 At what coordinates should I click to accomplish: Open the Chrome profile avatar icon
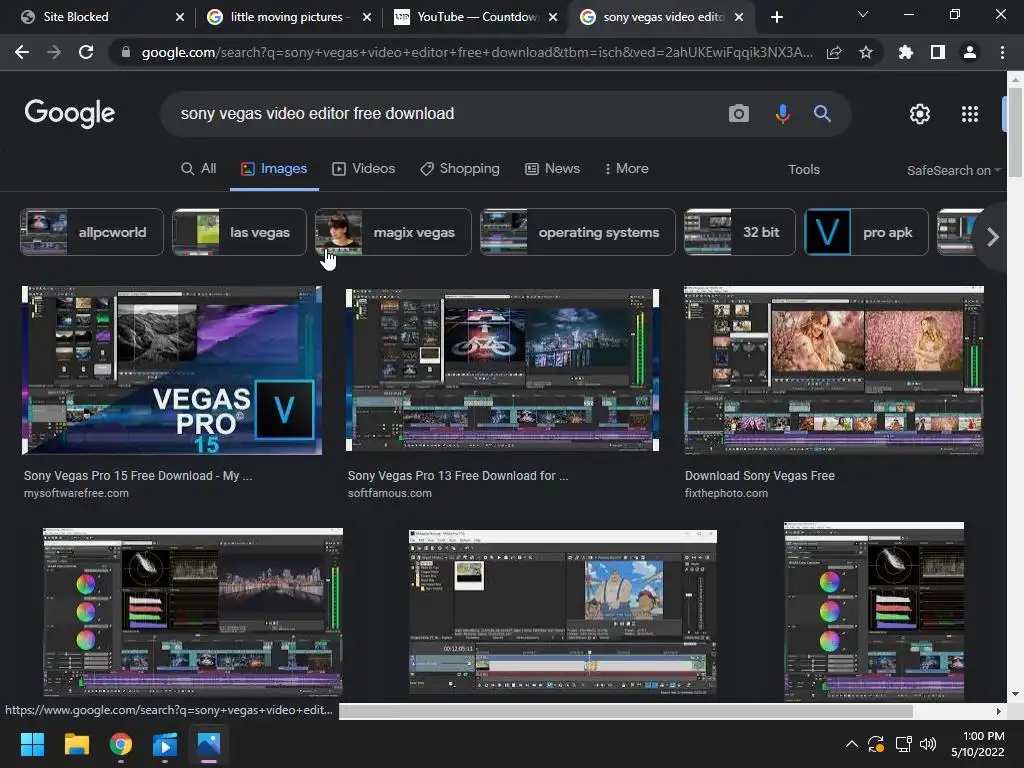pos(970,52)
